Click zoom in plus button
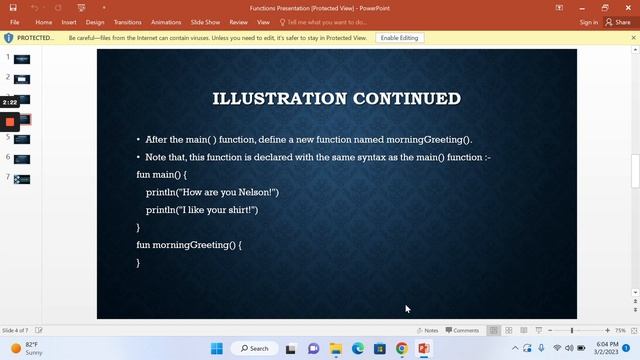The image size is (640, 360). pos(607,330)
